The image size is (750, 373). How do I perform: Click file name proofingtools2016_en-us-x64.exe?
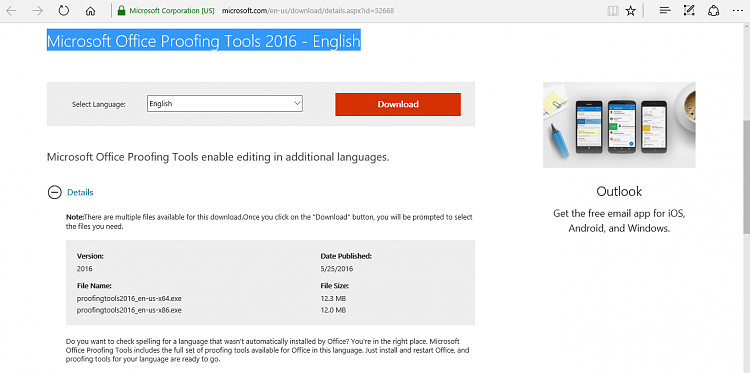(129, 298)
